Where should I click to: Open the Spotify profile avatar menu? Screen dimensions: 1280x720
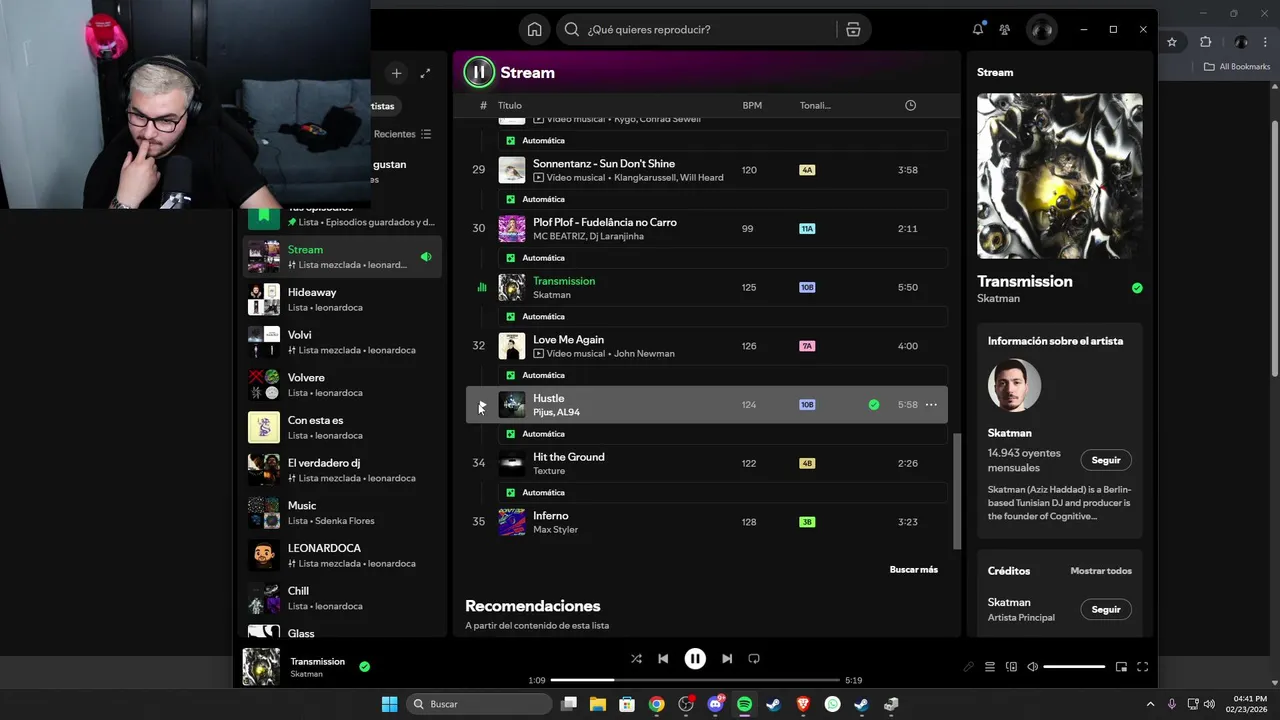(1042, 29)
